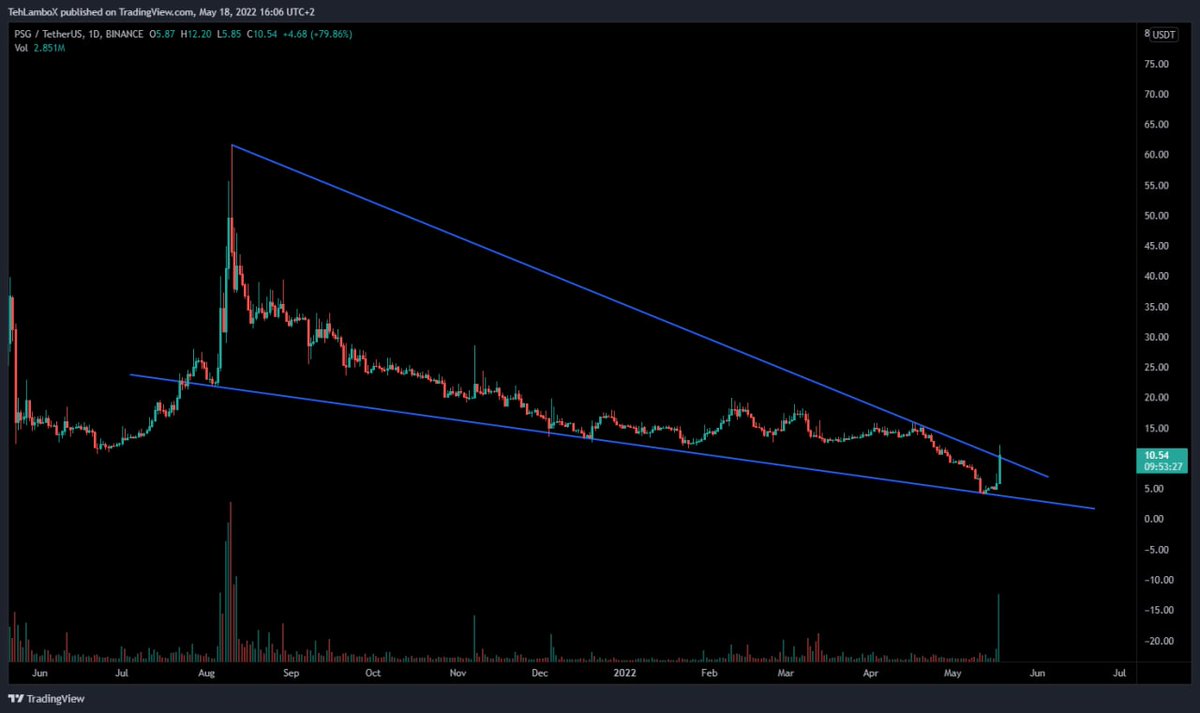Click the Nov label on time axis
The width and height of the screenshot is (1200, 713).
pyautogui.click(x=457, y=674)
